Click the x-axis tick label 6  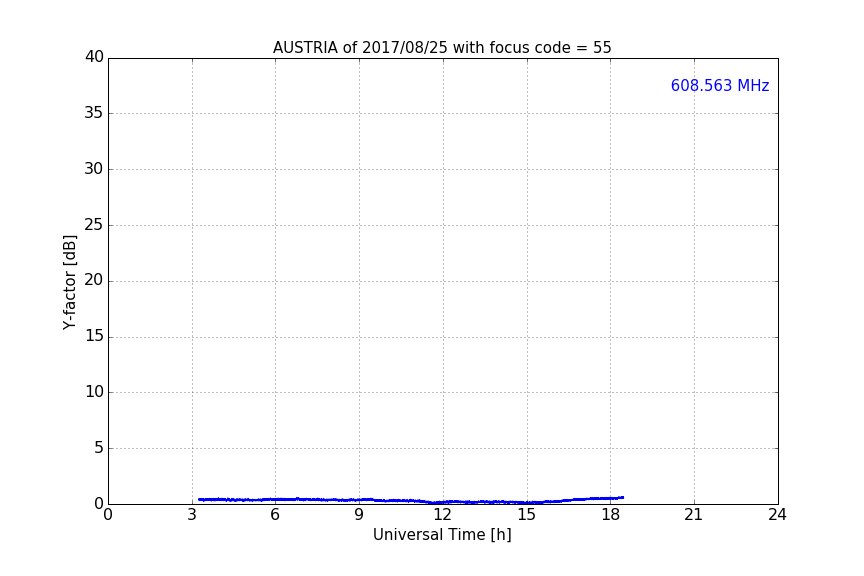click(x=275, y=515)
